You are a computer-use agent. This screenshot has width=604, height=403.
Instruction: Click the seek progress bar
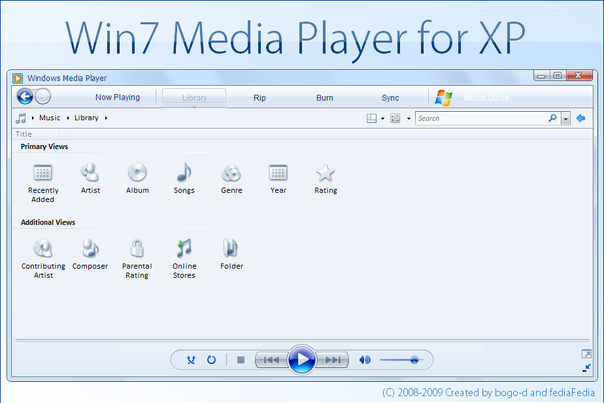coord(302,340)
